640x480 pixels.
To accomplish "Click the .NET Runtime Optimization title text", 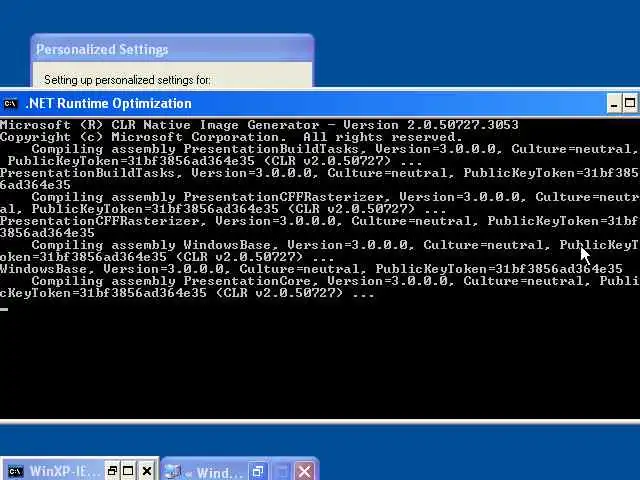I will pos(109,103).
